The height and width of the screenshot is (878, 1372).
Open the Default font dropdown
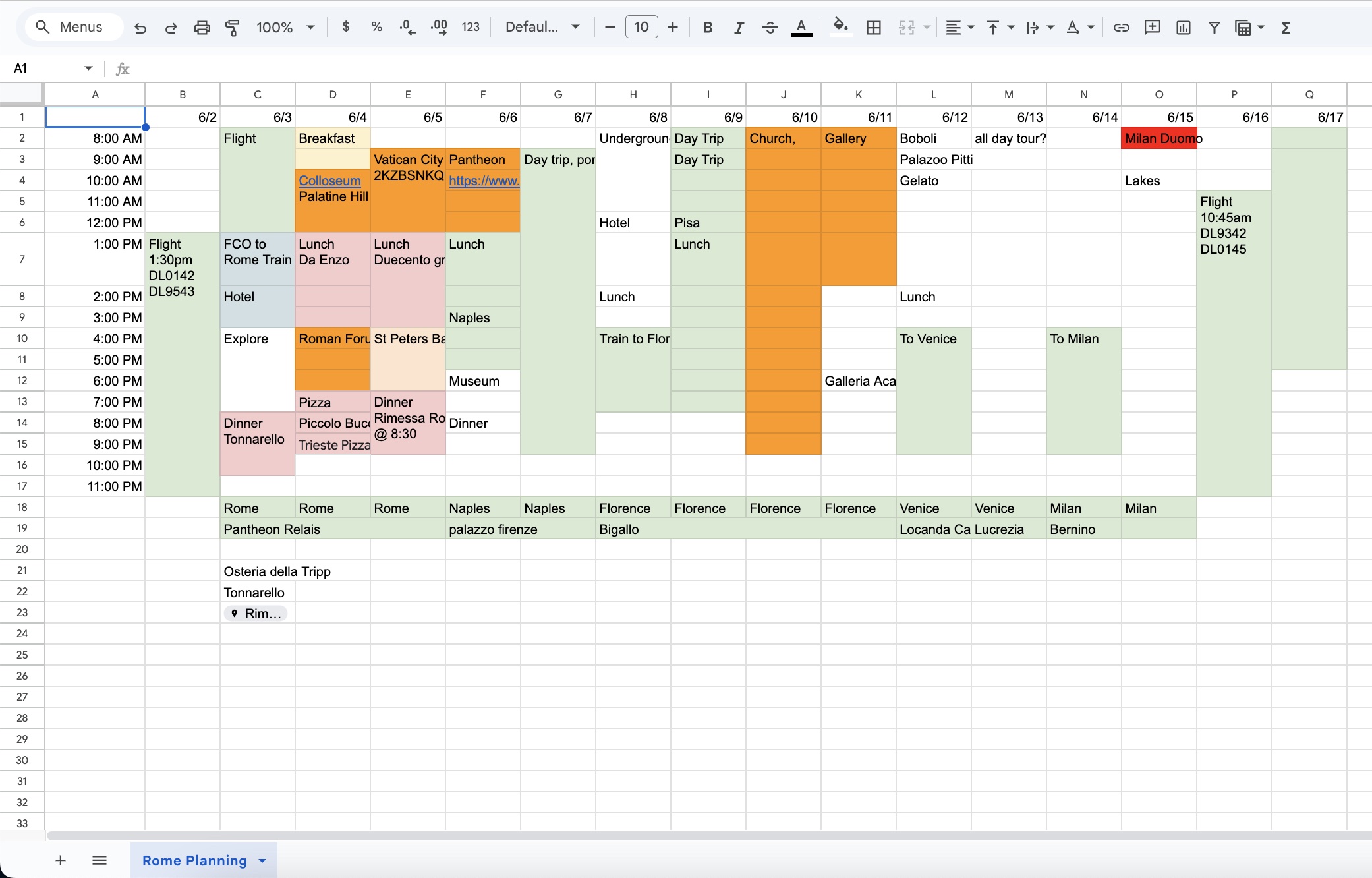coord(542,28)
